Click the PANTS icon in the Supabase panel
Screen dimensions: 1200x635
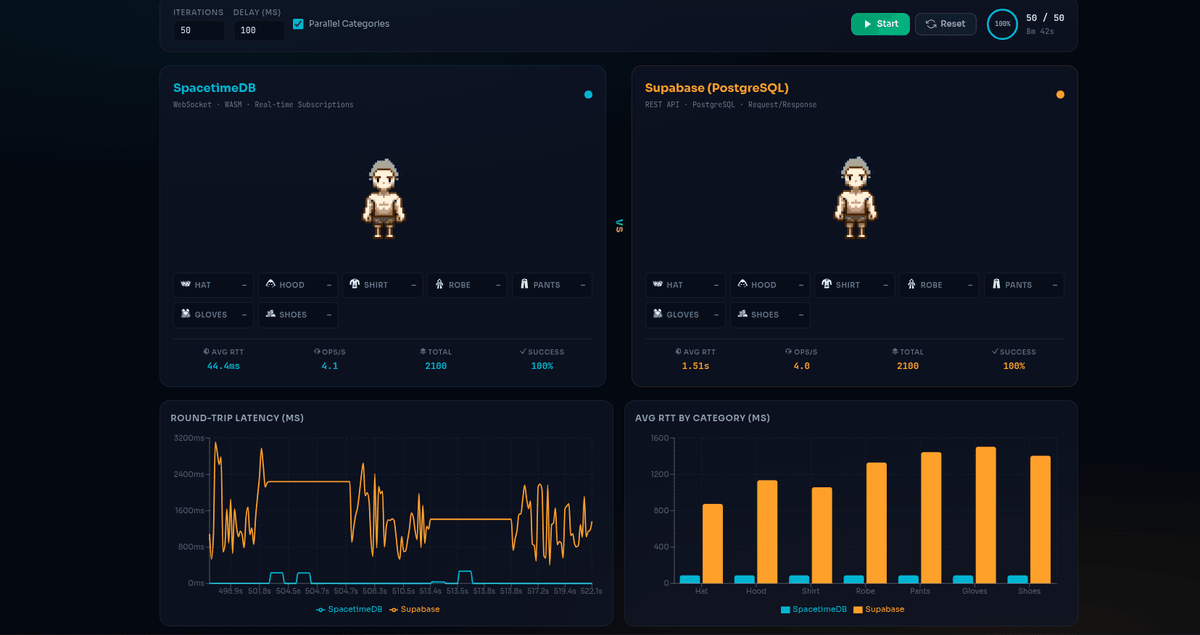click(x=996, y=284)
